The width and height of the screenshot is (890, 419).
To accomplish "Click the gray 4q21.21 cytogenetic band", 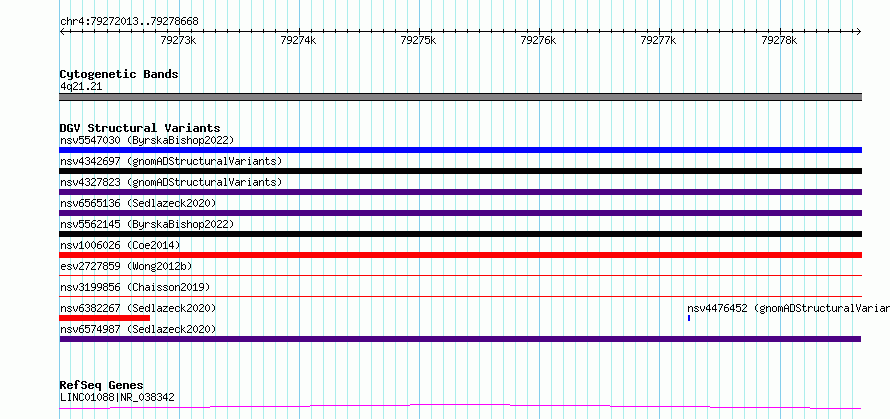I will [460, 97].
